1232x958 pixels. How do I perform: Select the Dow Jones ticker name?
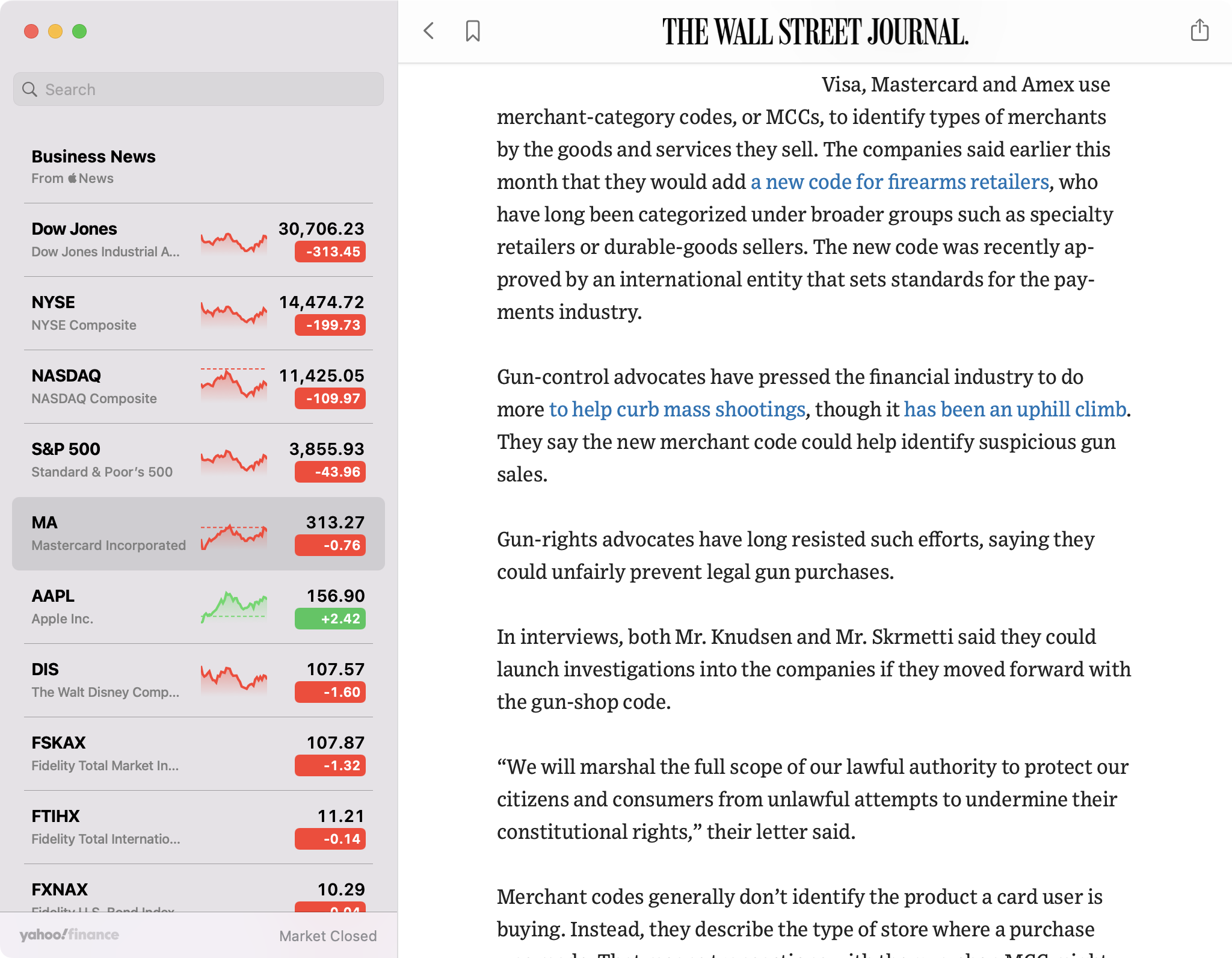tap(75, 229)
